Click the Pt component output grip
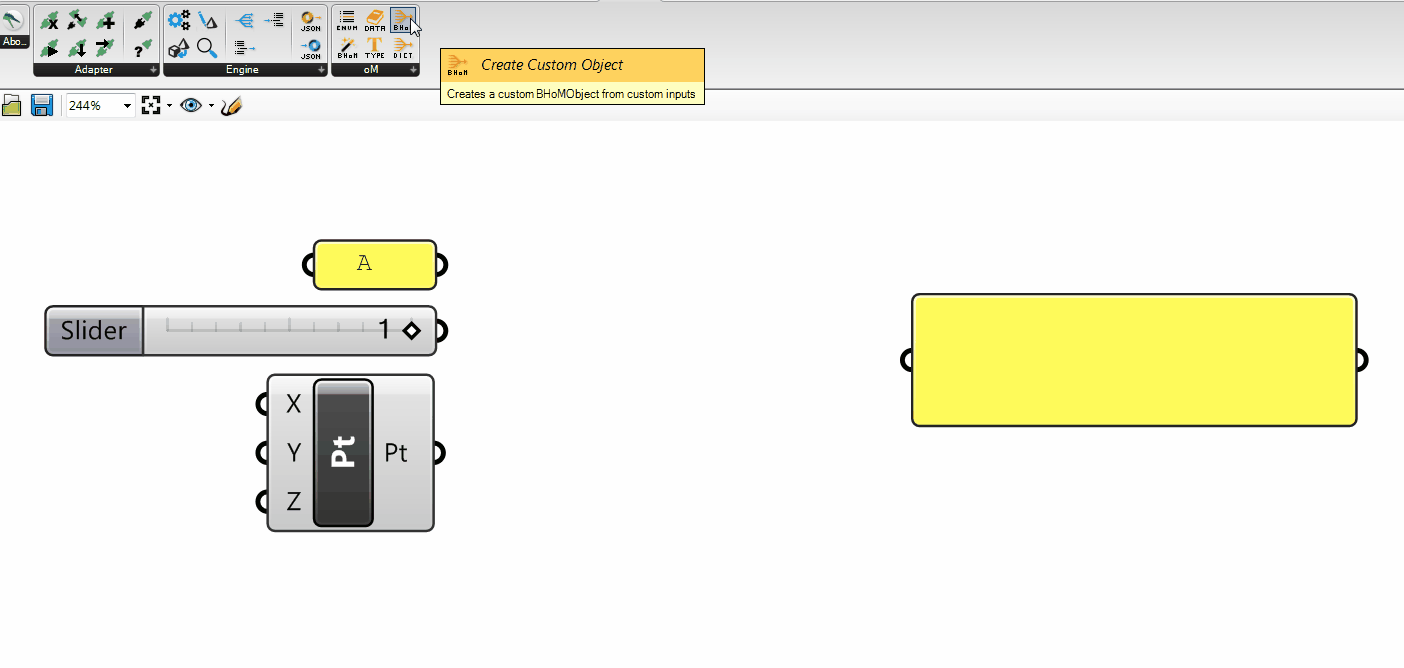This screenshot has width=1404, height=668. coord(439,453)
